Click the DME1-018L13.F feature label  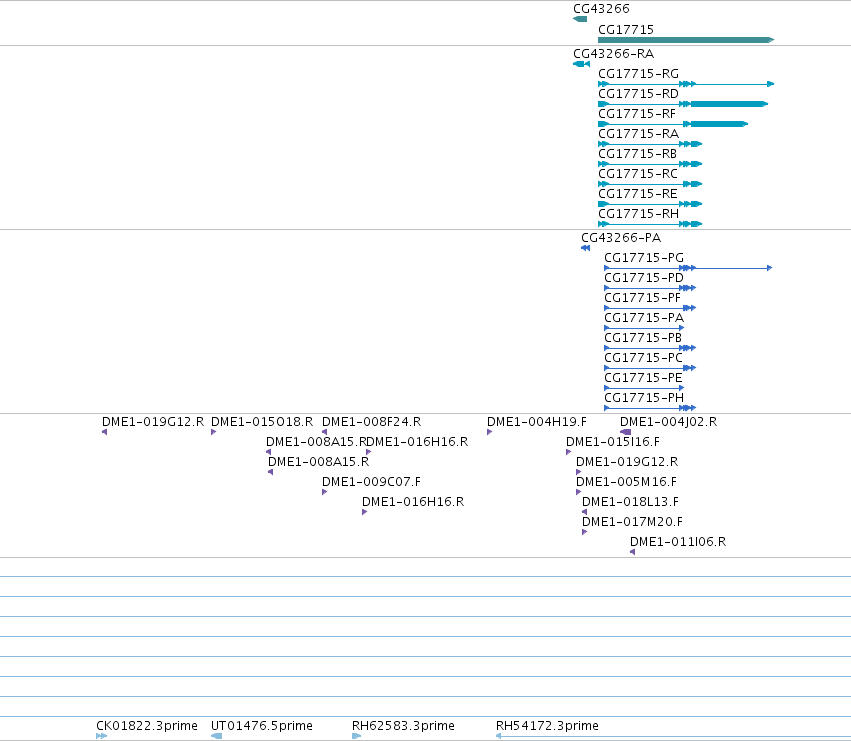[x=630, y=502]
